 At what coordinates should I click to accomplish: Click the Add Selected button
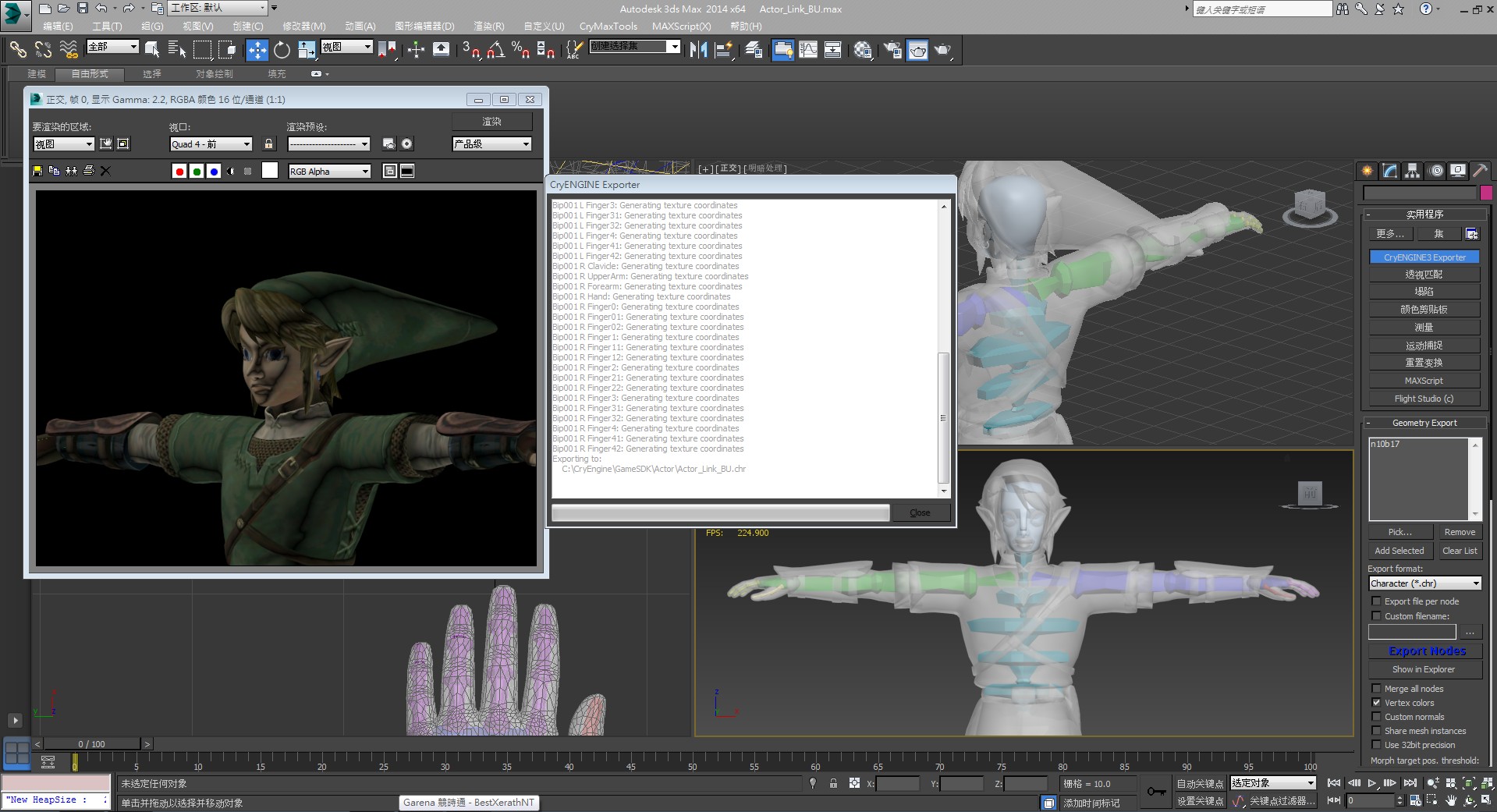(x=1399, y=551)
